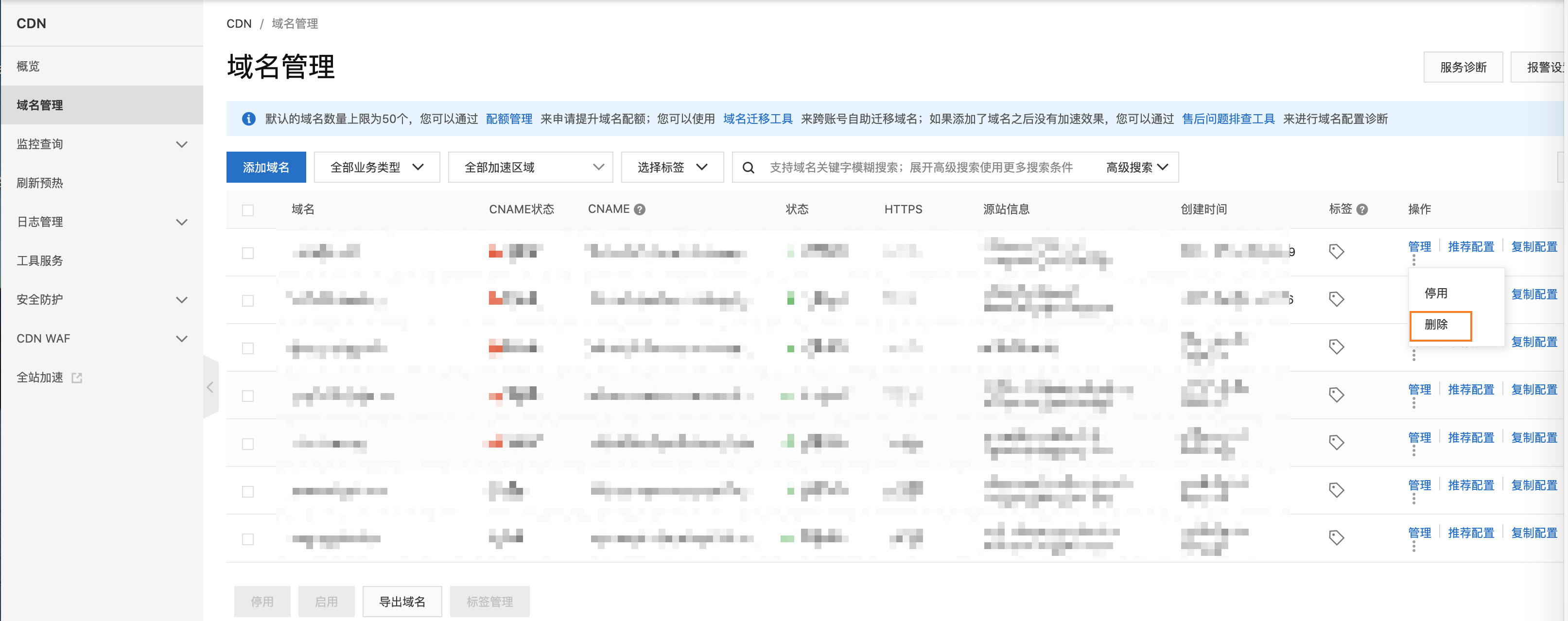1568x621 pixels.
Task: Click the external link icon beside 全站加速
Action: click(77, 378)
